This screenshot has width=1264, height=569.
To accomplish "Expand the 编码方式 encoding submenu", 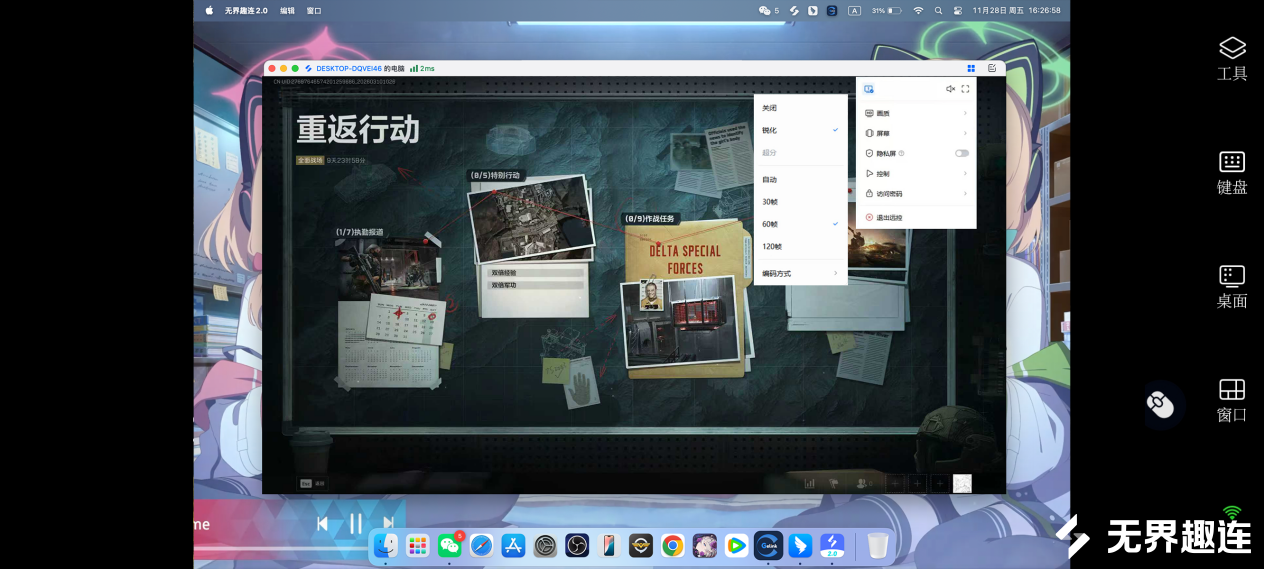I will coord(801,273).
